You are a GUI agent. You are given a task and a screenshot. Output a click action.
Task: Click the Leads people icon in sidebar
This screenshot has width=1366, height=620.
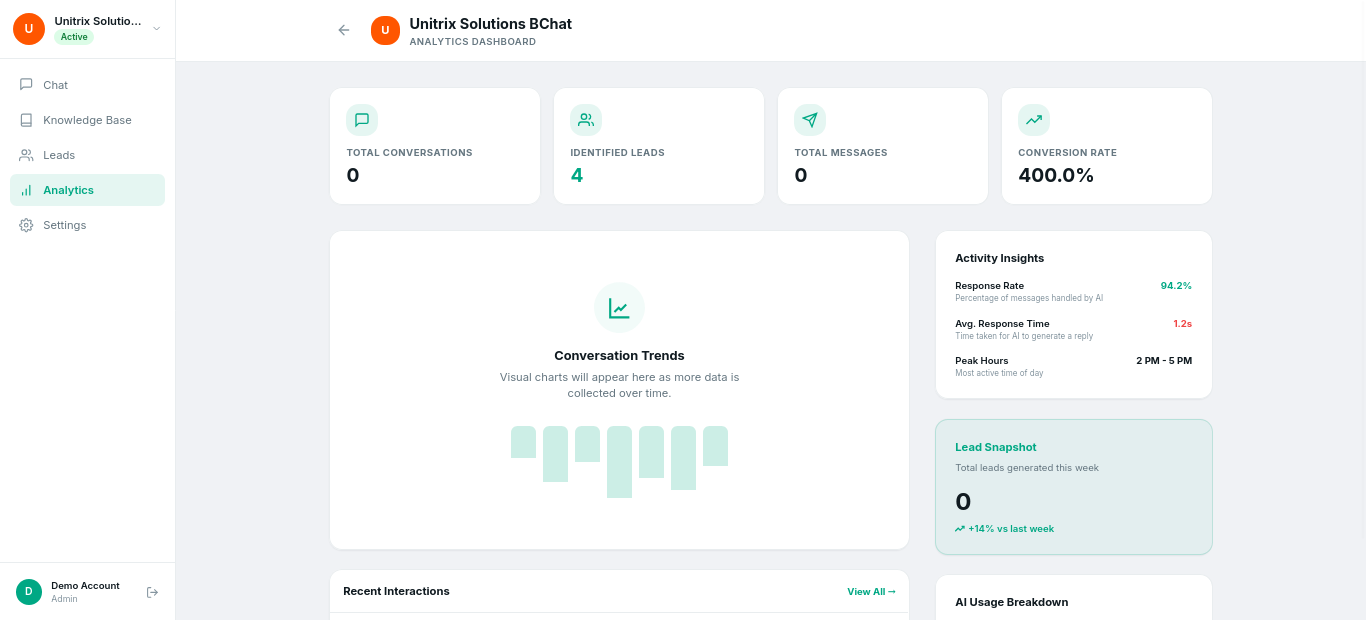click(26, 155)
